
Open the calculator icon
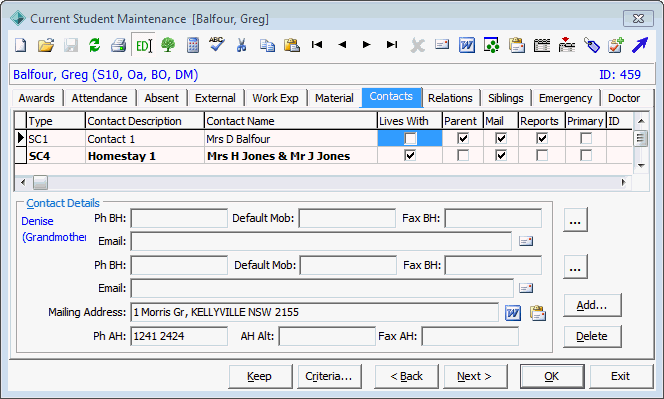tap(193, 45)
